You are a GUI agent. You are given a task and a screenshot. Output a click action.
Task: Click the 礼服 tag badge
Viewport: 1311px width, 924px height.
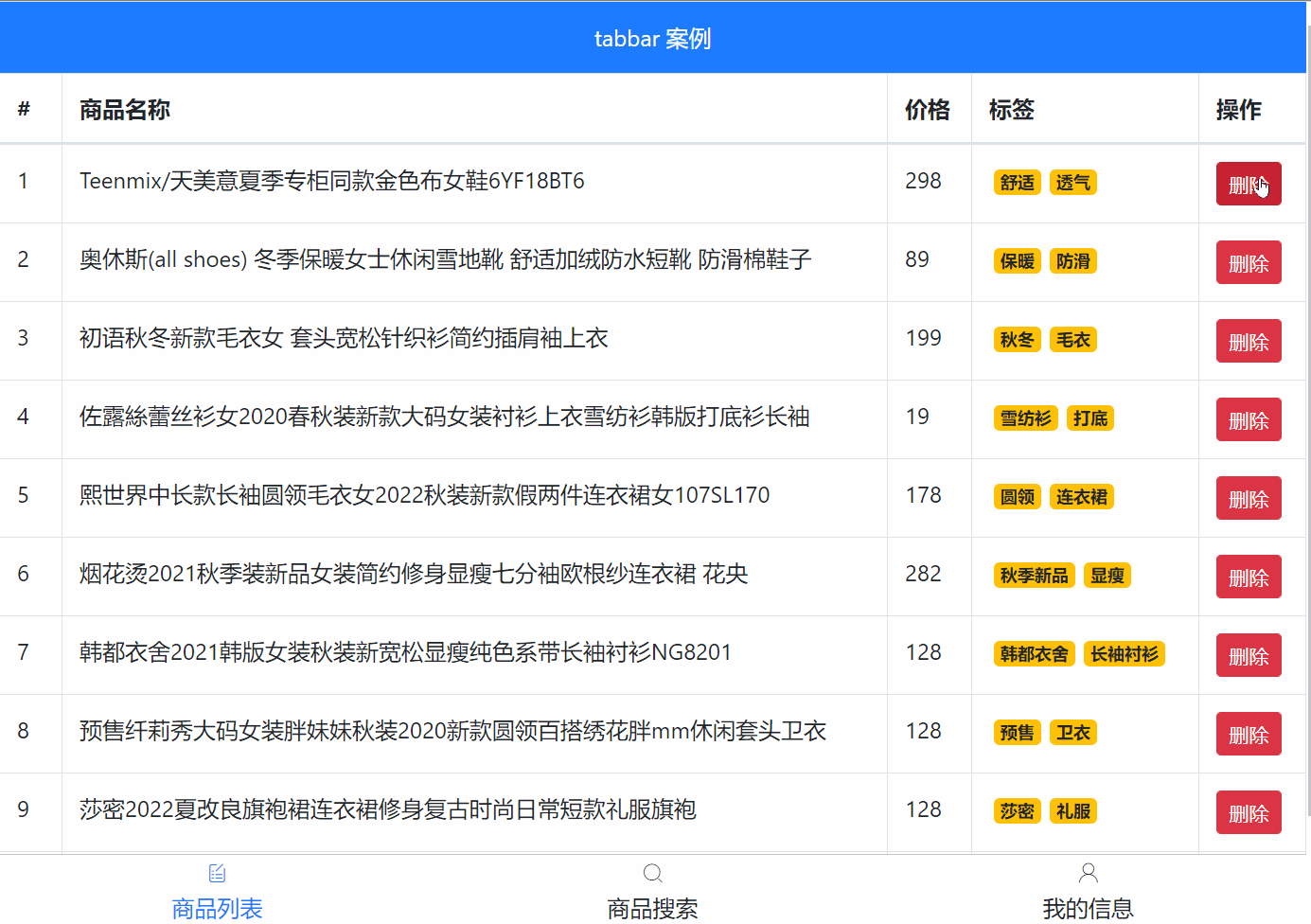(1073, 811)
